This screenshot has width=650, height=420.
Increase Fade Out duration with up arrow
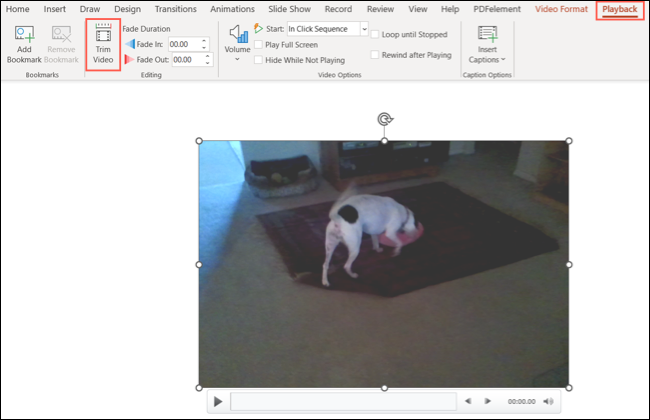207,56
